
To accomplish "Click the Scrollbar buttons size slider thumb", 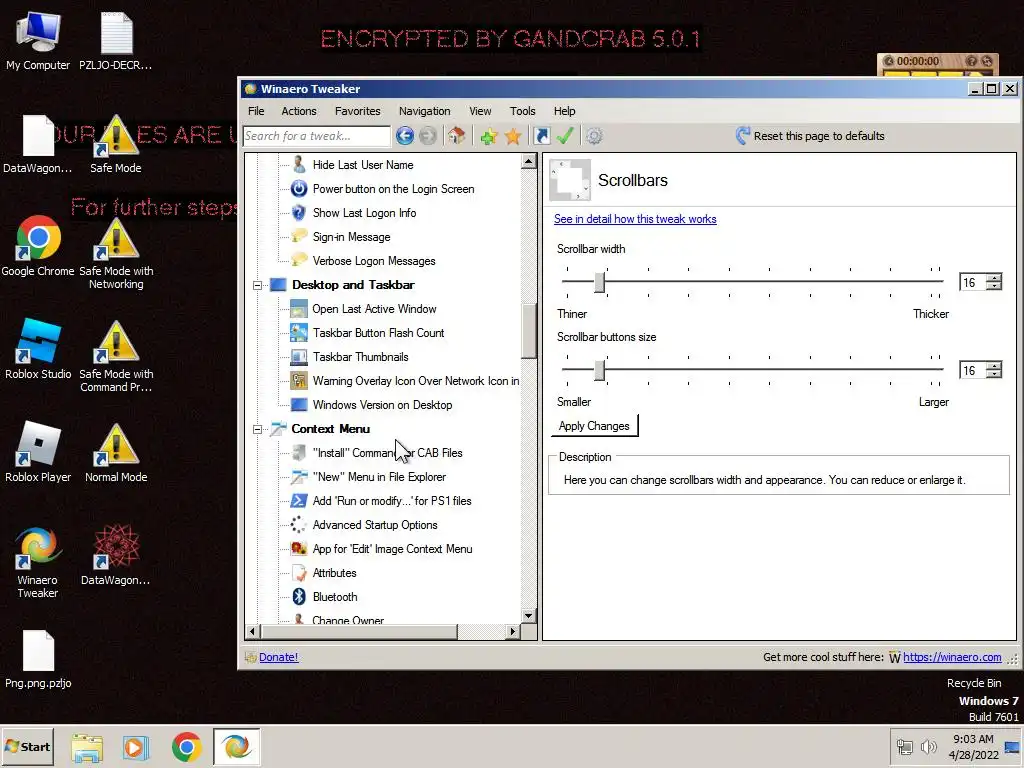I will (600, 370).
